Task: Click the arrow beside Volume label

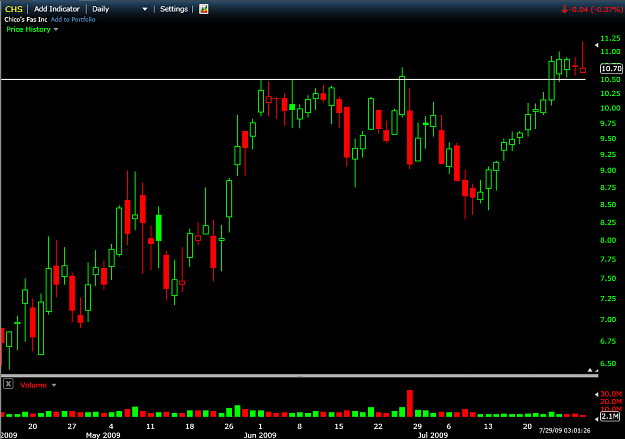Action: [54, 385]
